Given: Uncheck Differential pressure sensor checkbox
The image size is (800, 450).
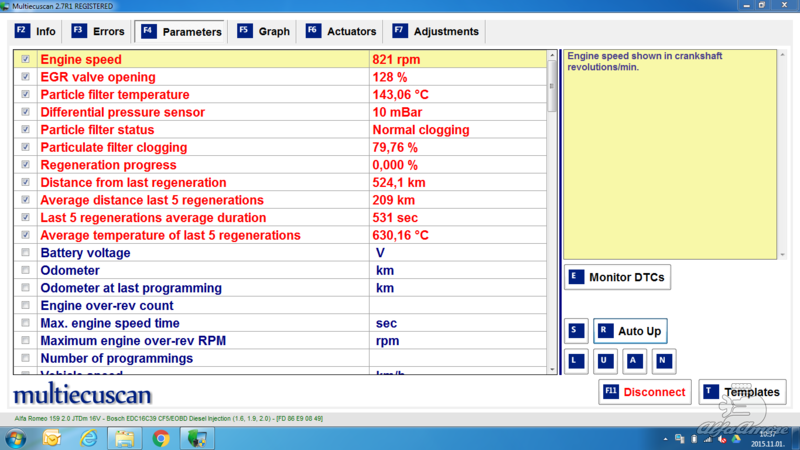Looking at the screenshot, I should 26,112.
